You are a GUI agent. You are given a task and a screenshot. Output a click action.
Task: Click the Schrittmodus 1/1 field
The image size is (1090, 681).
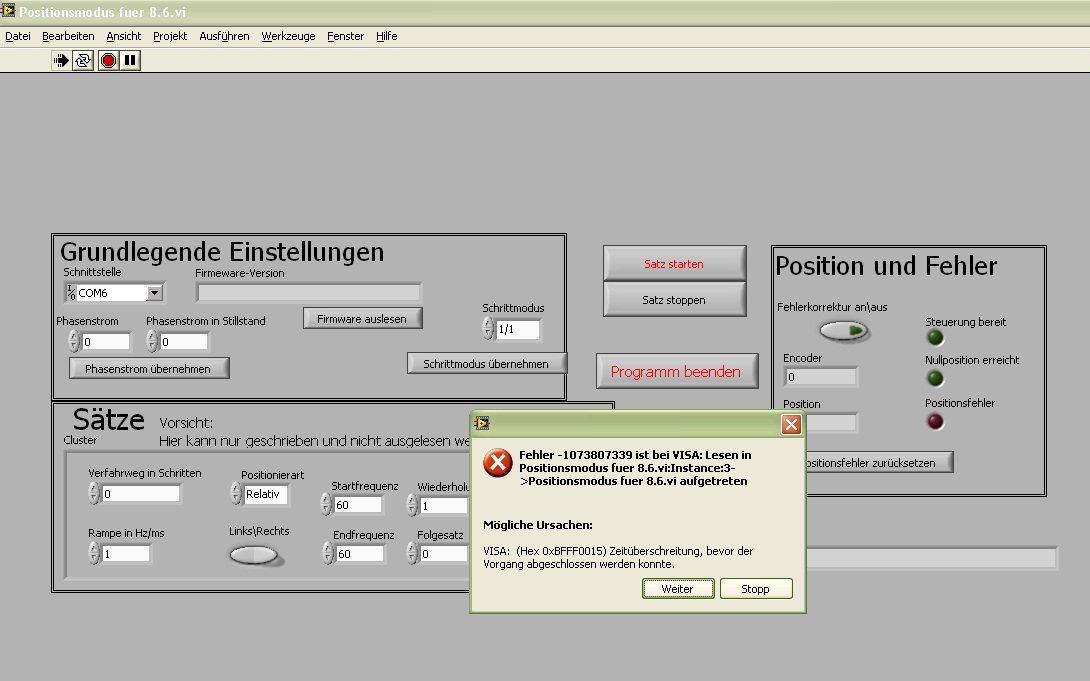click(518, 329)
